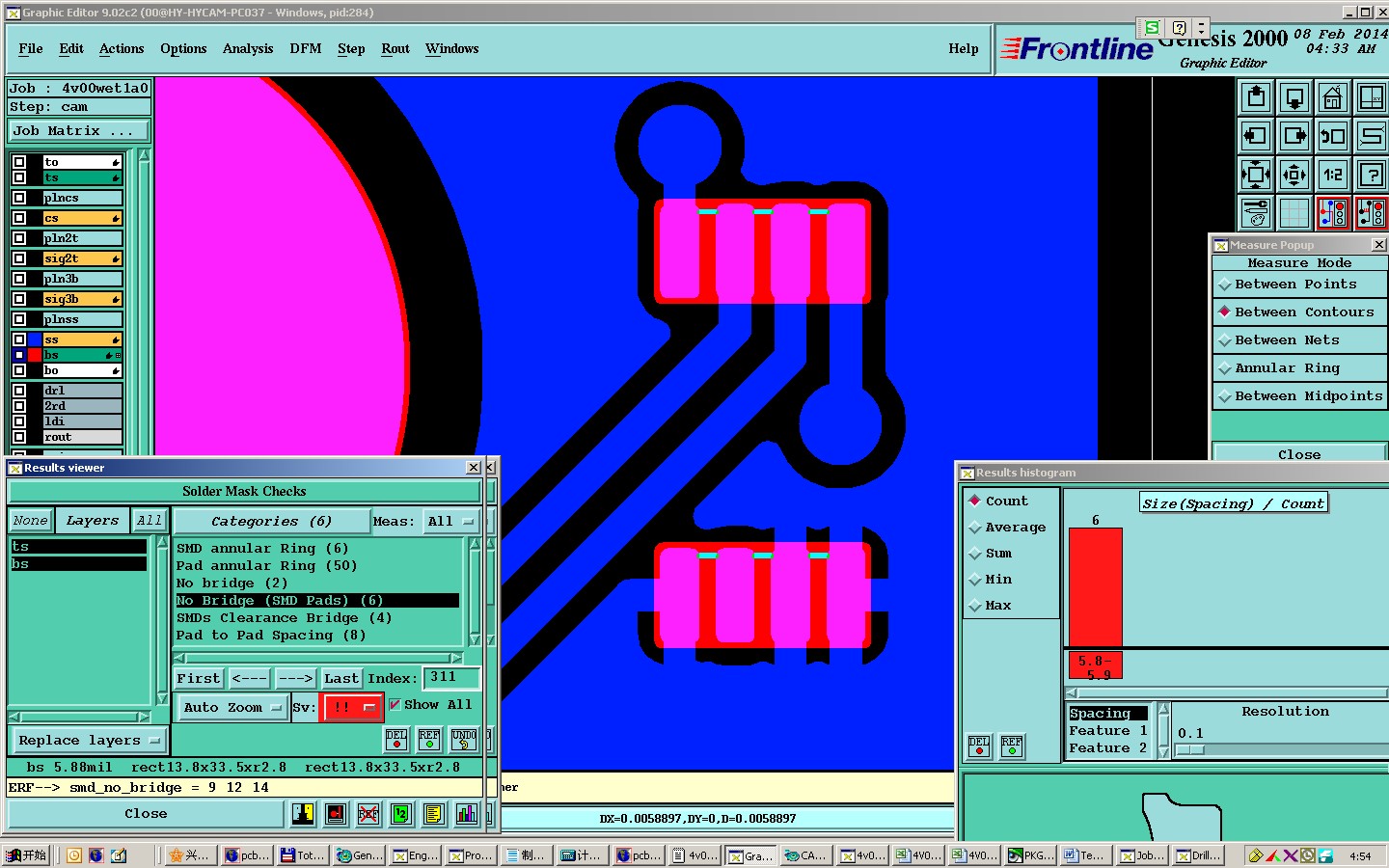This screenshot has height=868, width=1389.
Task: Click the zoom in arrows icon
Action: [1256, 175]
